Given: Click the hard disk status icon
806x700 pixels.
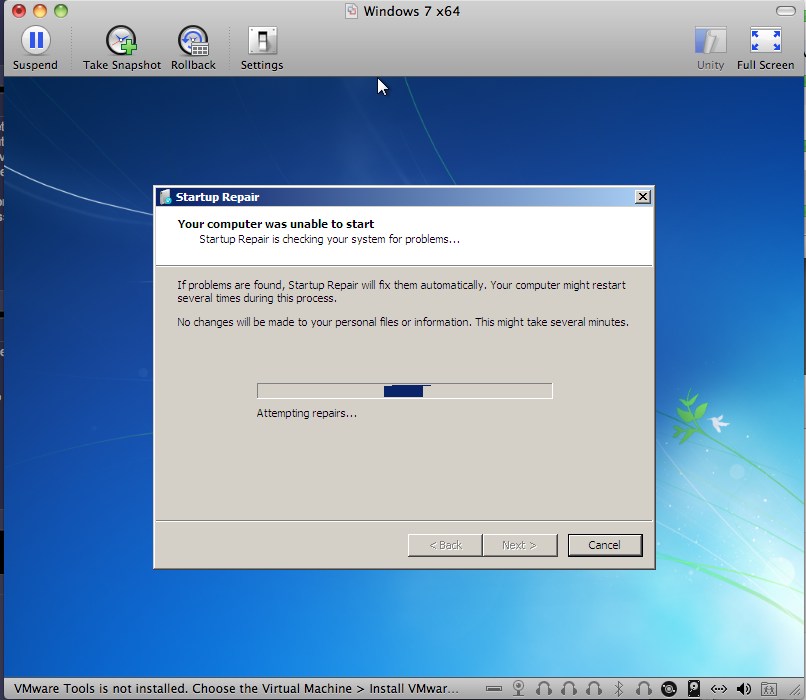Looking at the screenshot, I should point(693,688).
